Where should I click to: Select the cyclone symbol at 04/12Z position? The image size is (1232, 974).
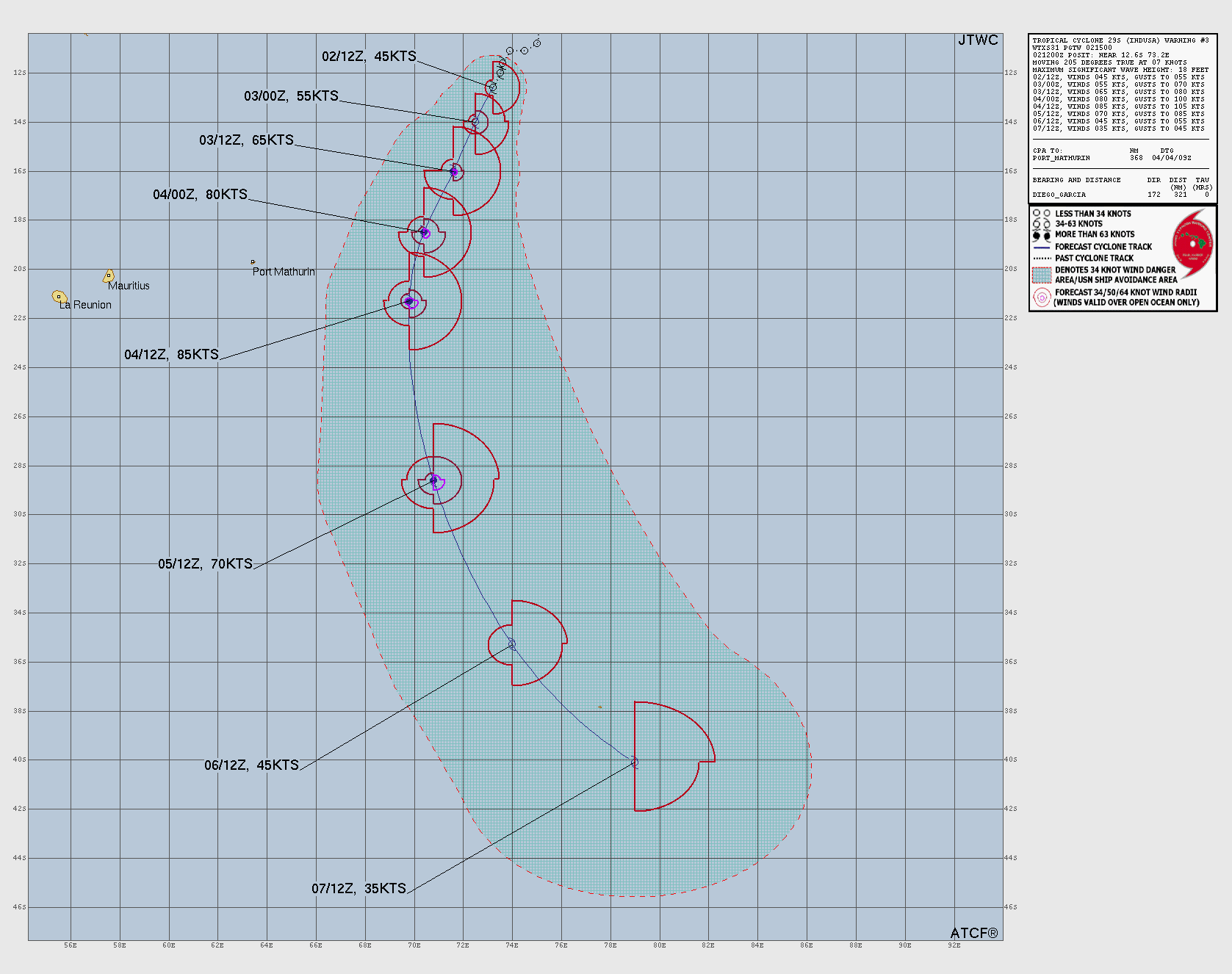pyautogui.click(x=408, y=301)
